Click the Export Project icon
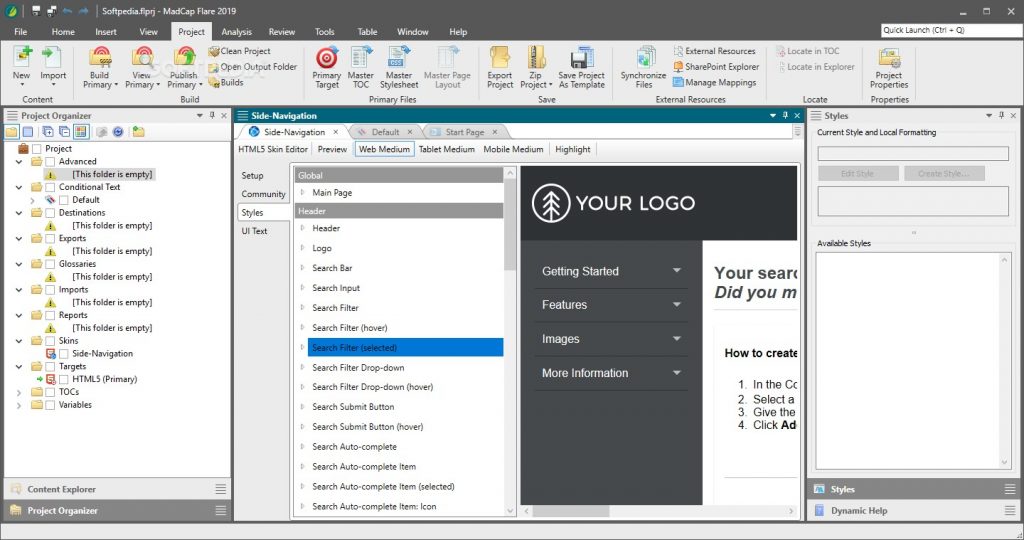The width and height of the screenshot is (1024, 540). (x=500, y=58)
